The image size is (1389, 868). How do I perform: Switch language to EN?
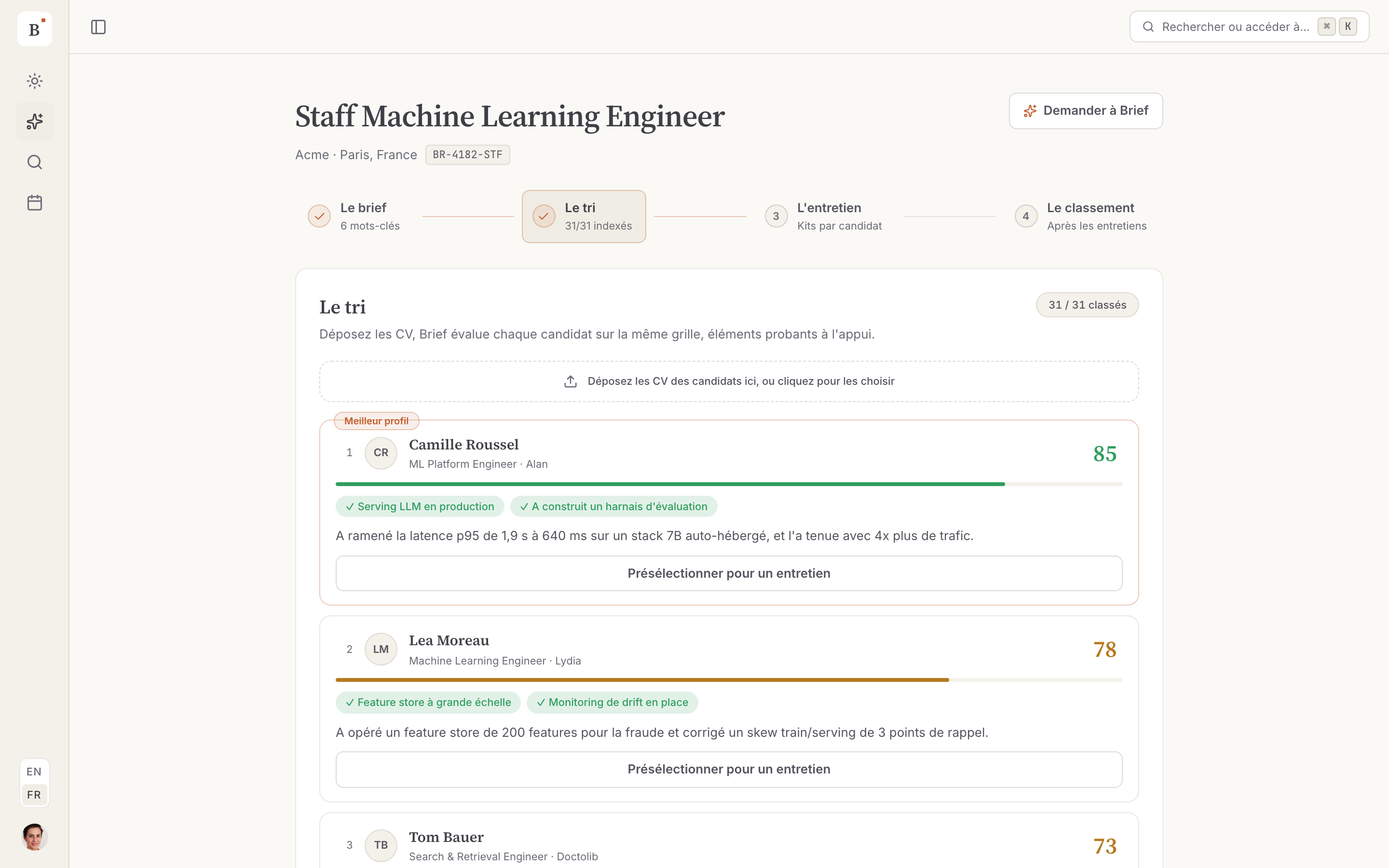click(x=34, y=772)
